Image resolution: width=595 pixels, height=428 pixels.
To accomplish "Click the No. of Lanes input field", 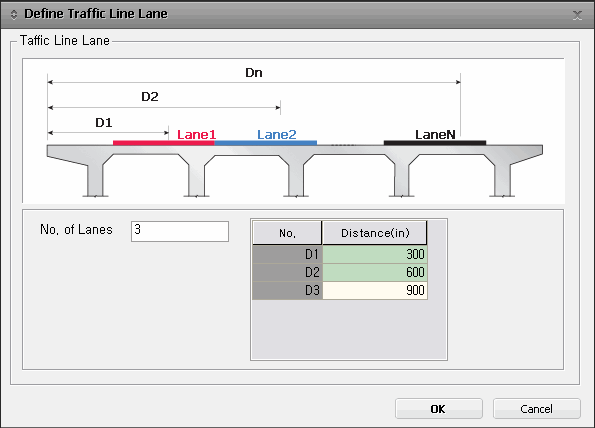I will [180, 231].
